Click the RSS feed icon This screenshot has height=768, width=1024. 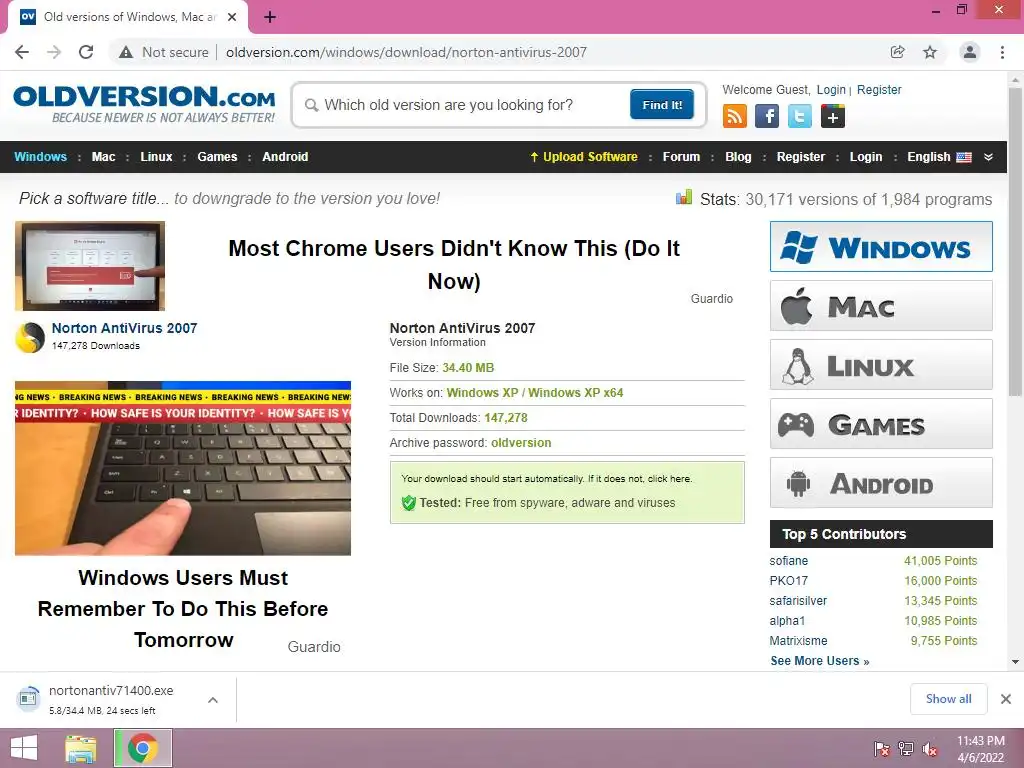pyautogui.click(x=735, y=117)
